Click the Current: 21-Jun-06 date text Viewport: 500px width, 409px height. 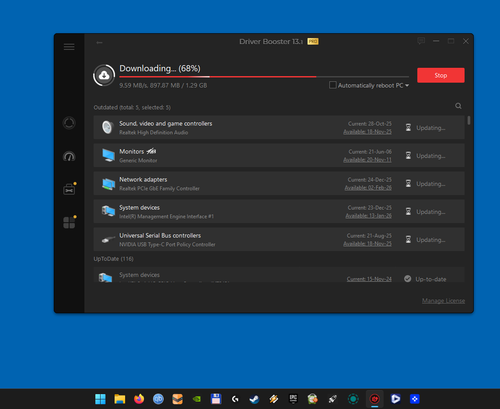click(370, 152)
